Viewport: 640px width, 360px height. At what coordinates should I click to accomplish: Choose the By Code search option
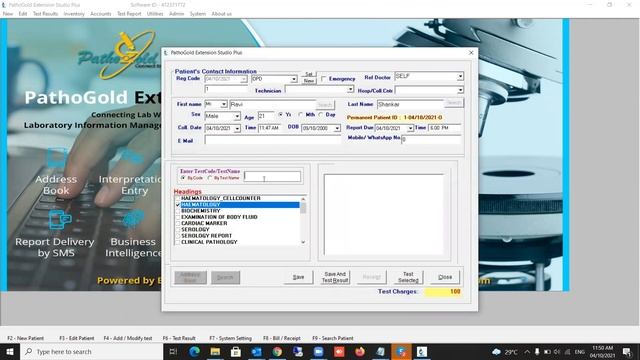tap(183, 178)
